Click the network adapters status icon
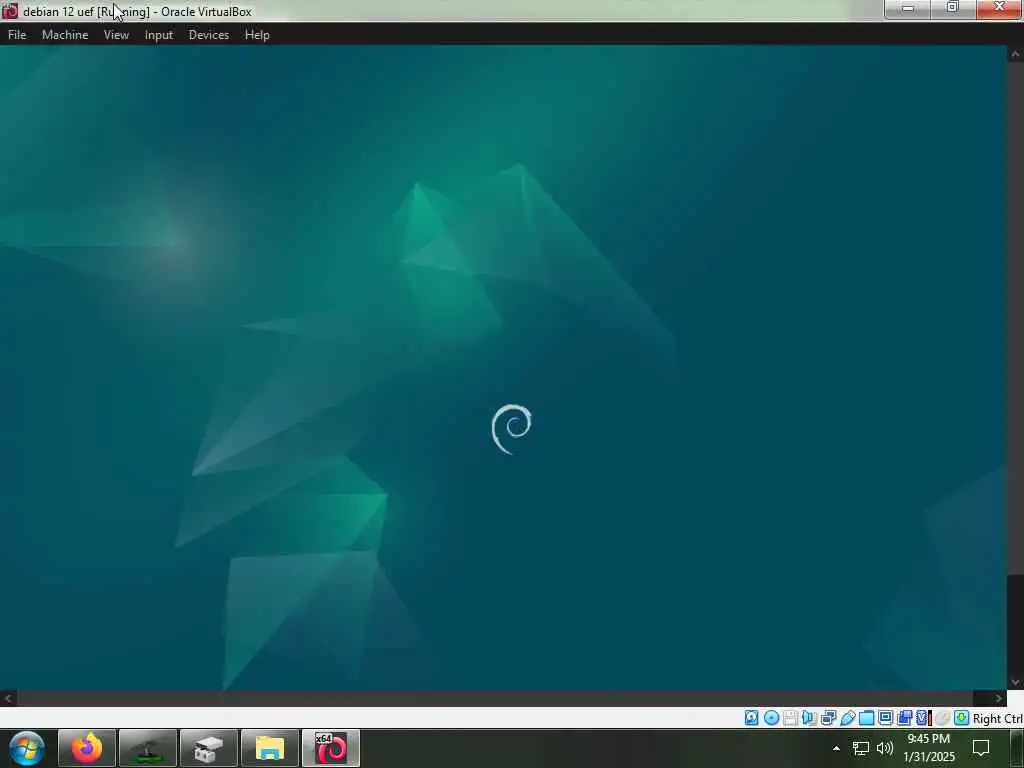 pyautogui.click(x=829, y=718)
